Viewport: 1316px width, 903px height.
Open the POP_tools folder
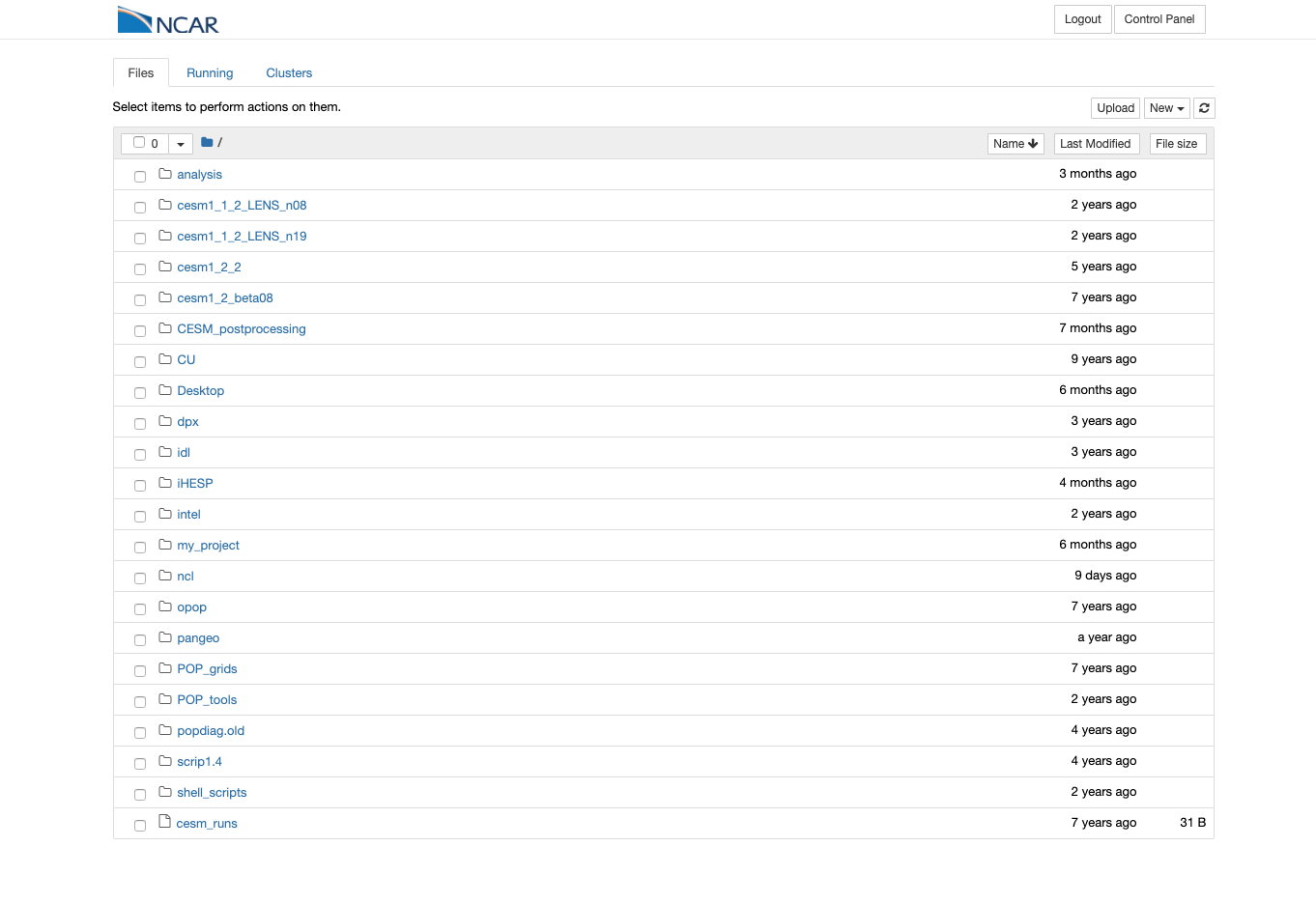pyautogui.click(x=207, y=700)
